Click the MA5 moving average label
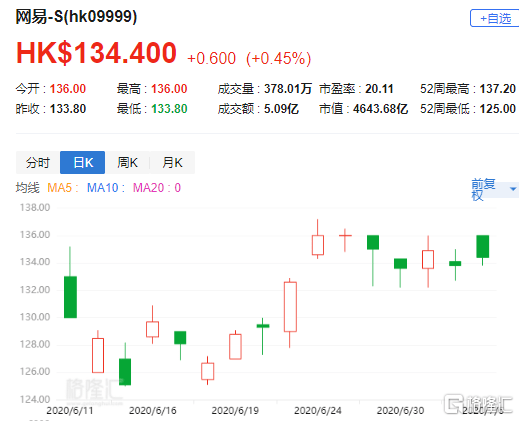The height and width of the screenshot is (421, 519). (63, 188)
